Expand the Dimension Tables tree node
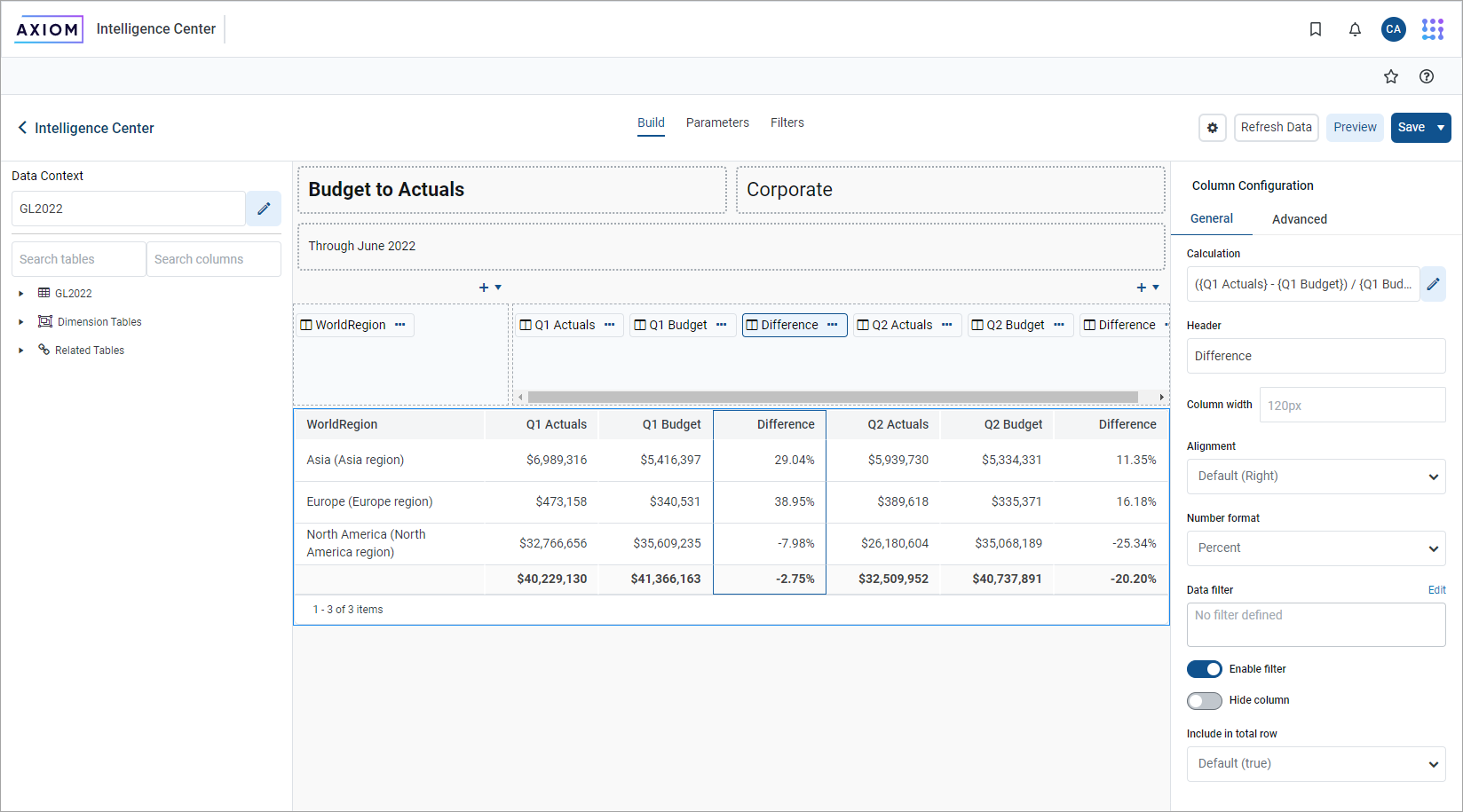The image size is (1463, 812). coord(21,322)
